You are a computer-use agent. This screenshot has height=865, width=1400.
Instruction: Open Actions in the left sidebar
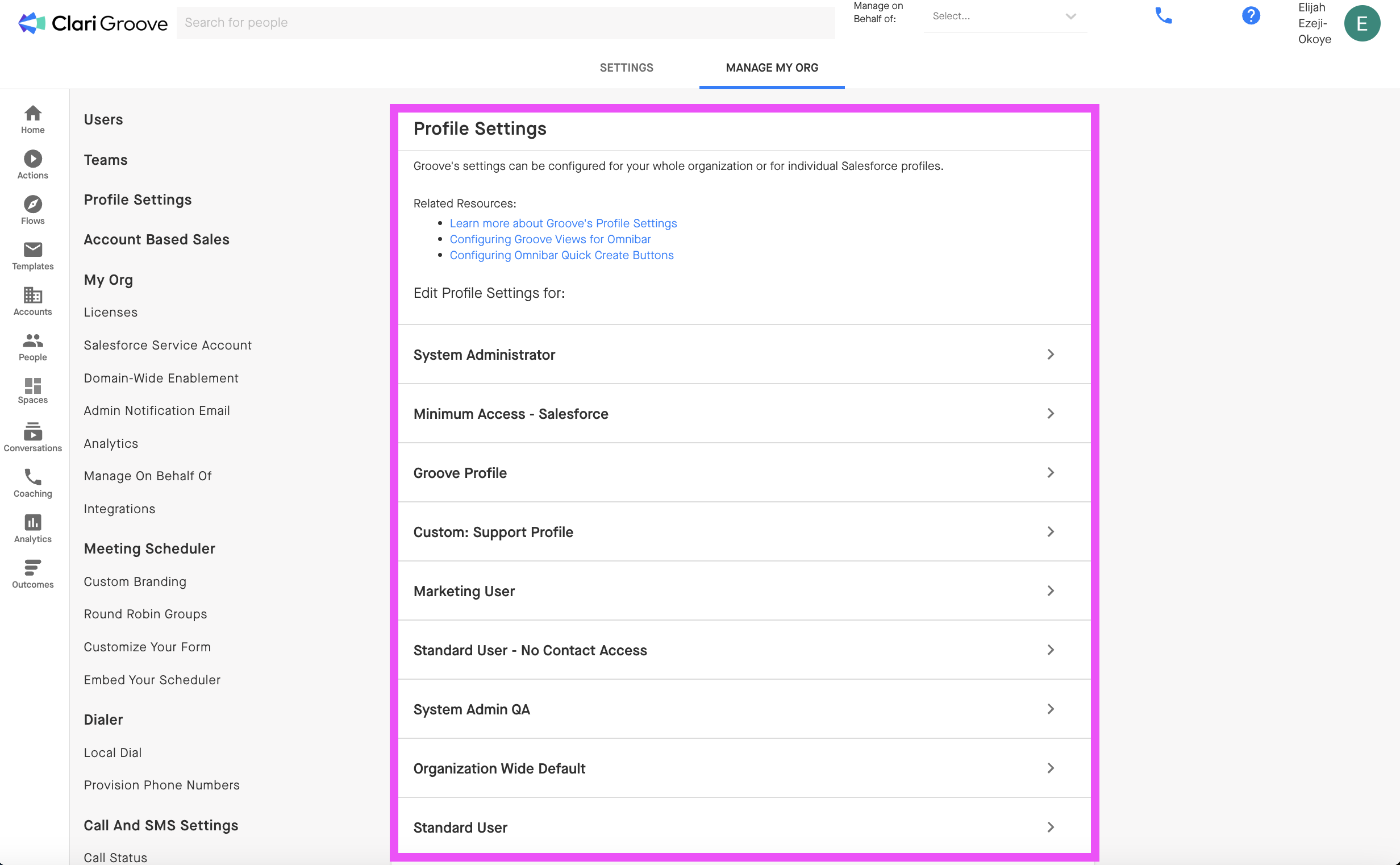tap(32, 165)
